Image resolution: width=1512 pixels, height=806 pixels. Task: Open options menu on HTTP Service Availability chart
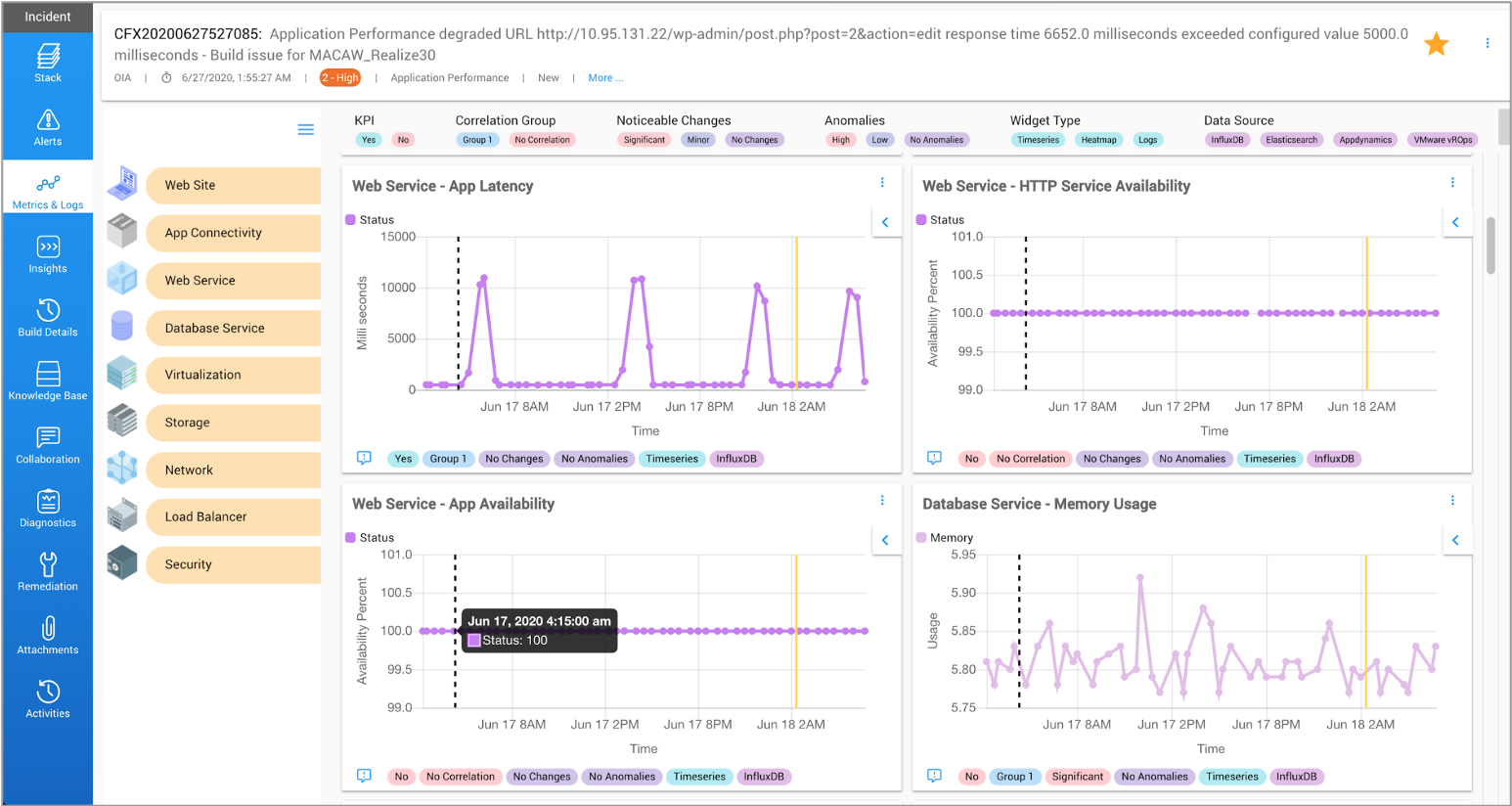[x=1453, y=182]
